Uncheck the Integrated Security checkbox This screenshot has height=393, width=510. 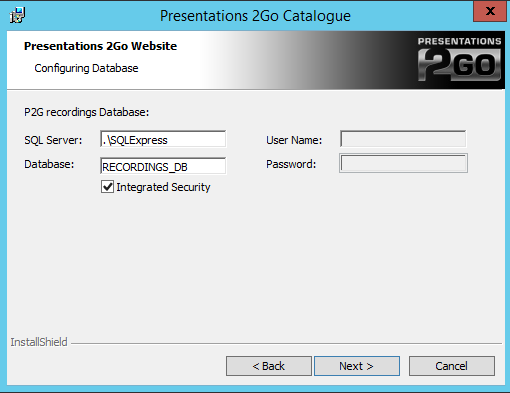107,187
